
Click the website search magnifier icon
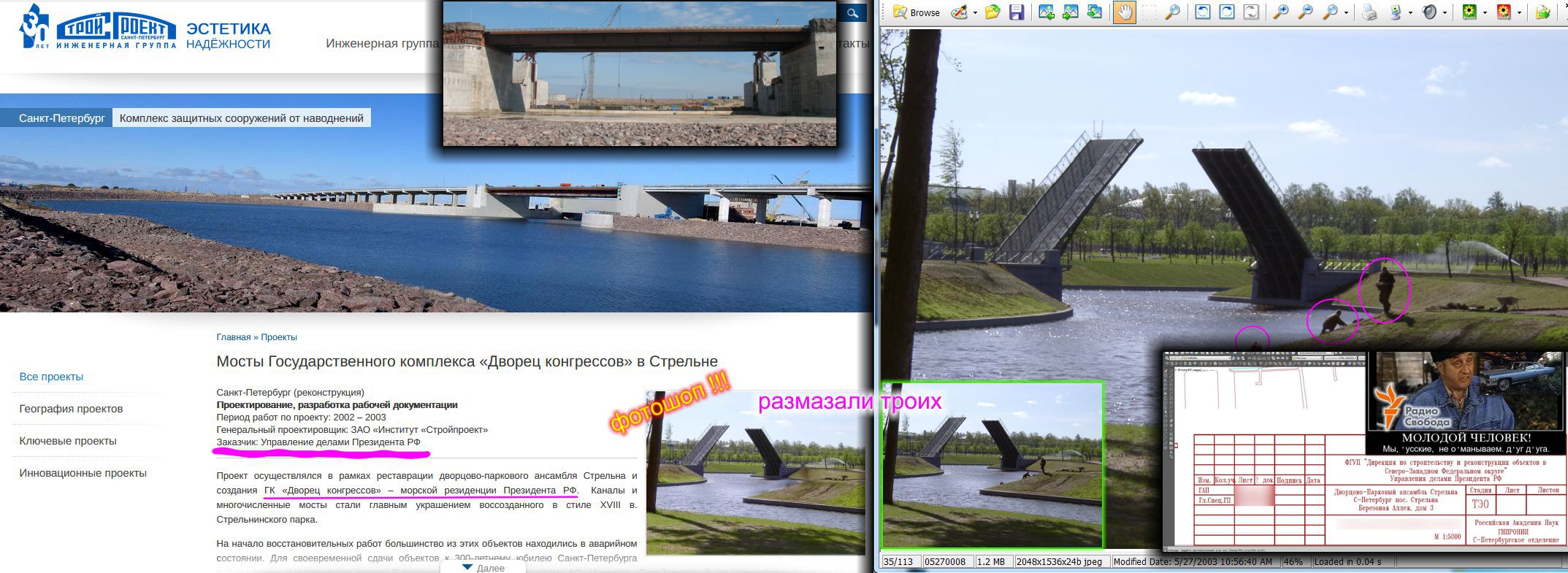[x=852, y=13]
